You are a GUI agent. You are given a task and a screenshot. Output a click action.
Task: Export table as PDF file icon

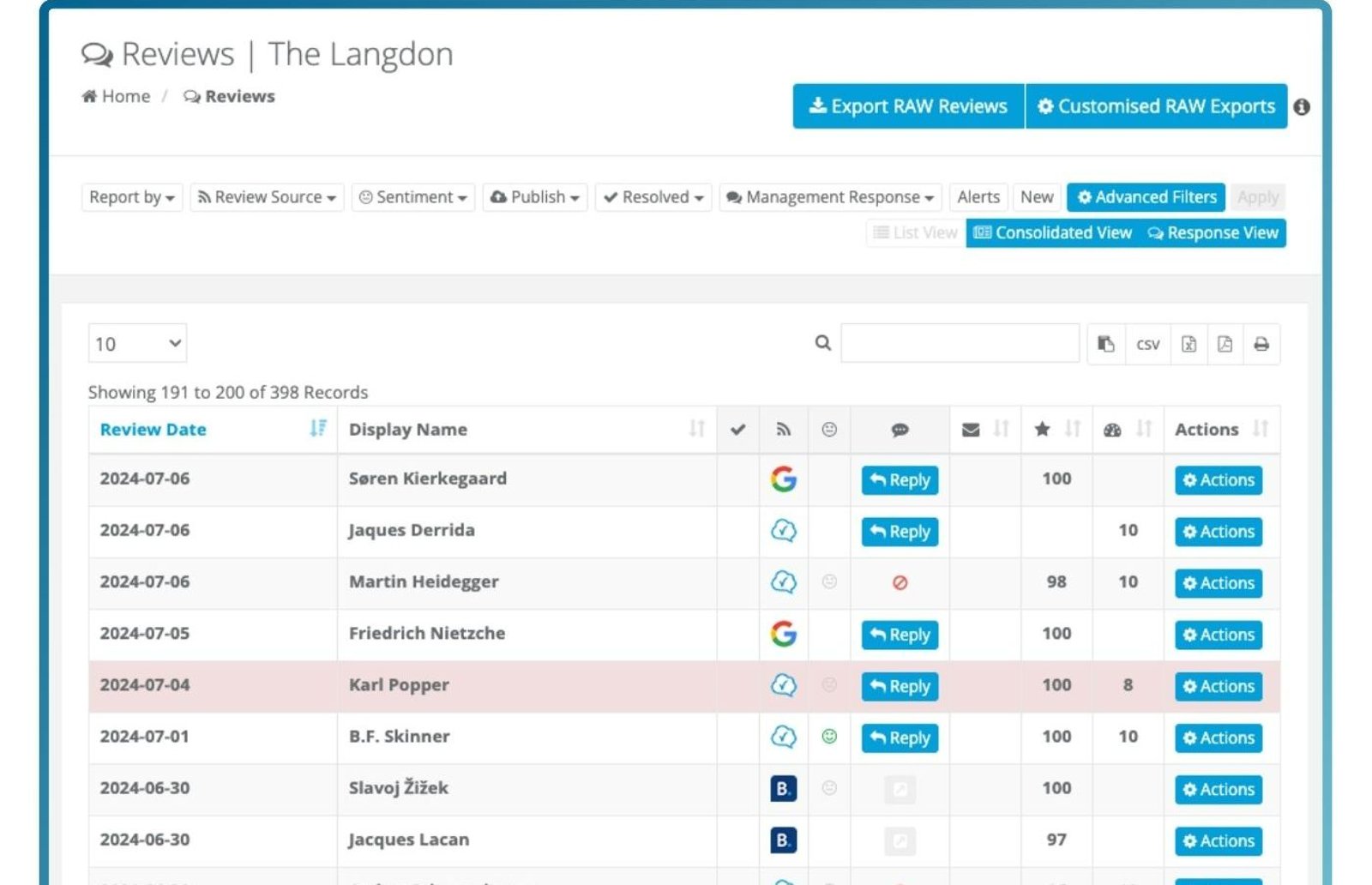[1225, 344]
